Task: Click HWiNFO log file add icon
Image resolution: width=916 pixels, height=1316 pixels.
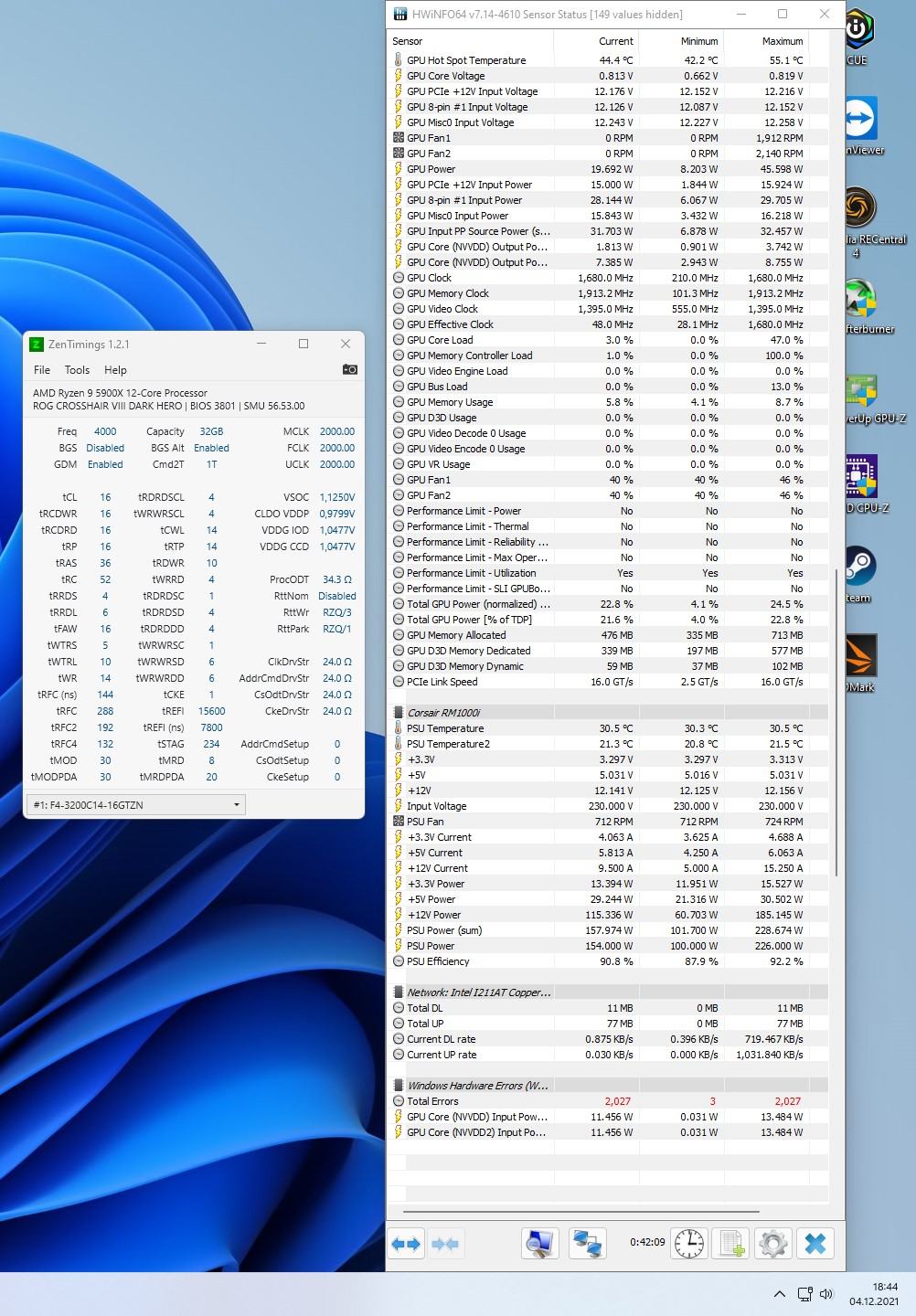Action: tap(730, 1243)
